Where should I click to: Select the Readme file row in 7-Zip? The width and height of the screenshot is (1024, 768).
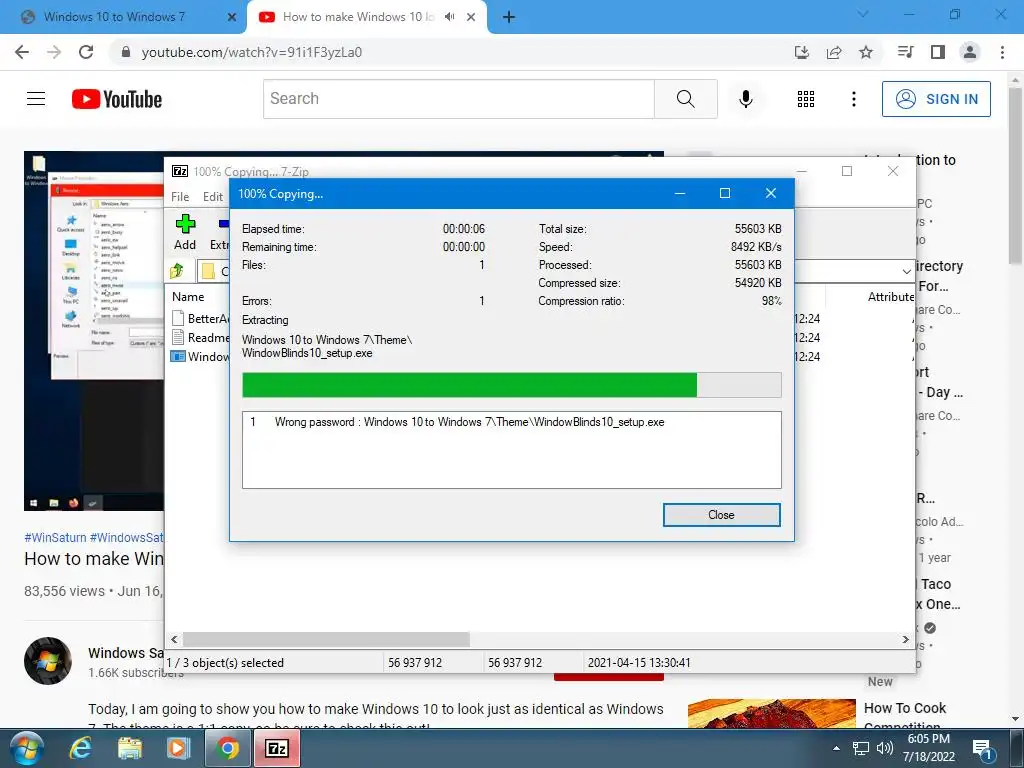(200, 338)
